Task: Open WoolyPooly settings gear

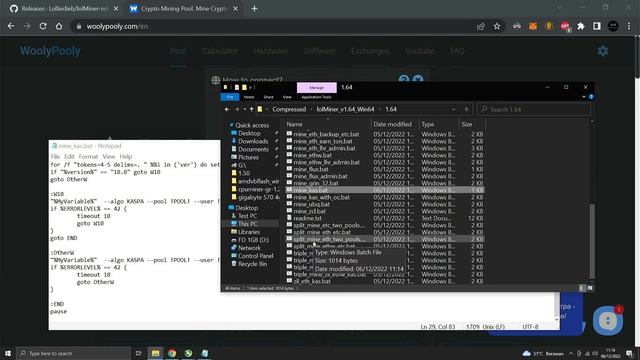Action: click(602, 51)
